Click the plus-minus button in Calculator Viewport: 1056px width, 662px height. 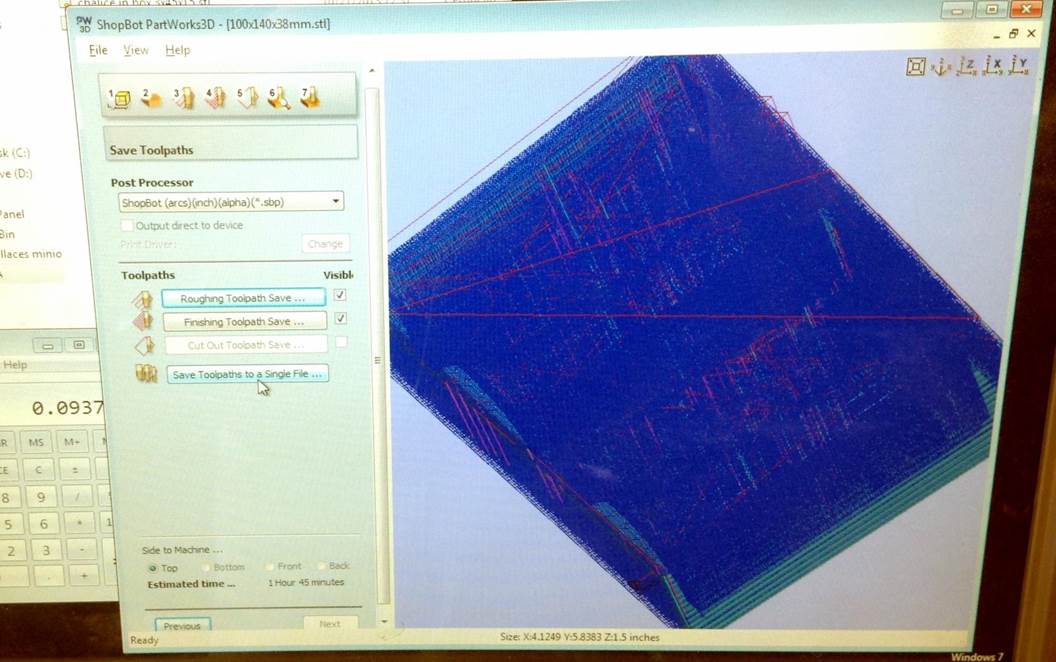point(75,469)
